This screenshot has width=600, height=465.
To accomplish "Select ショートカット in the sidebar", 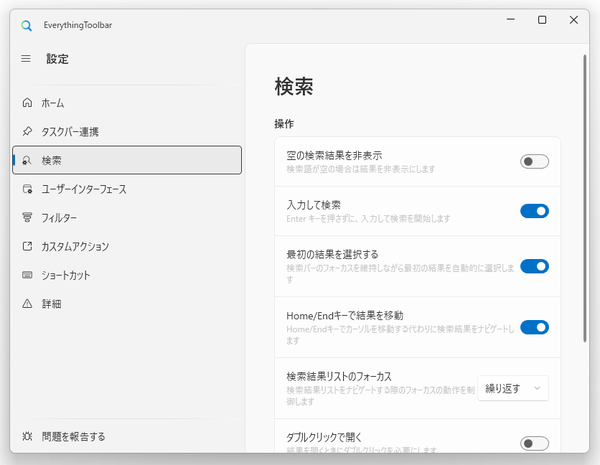I will point(127,275).
